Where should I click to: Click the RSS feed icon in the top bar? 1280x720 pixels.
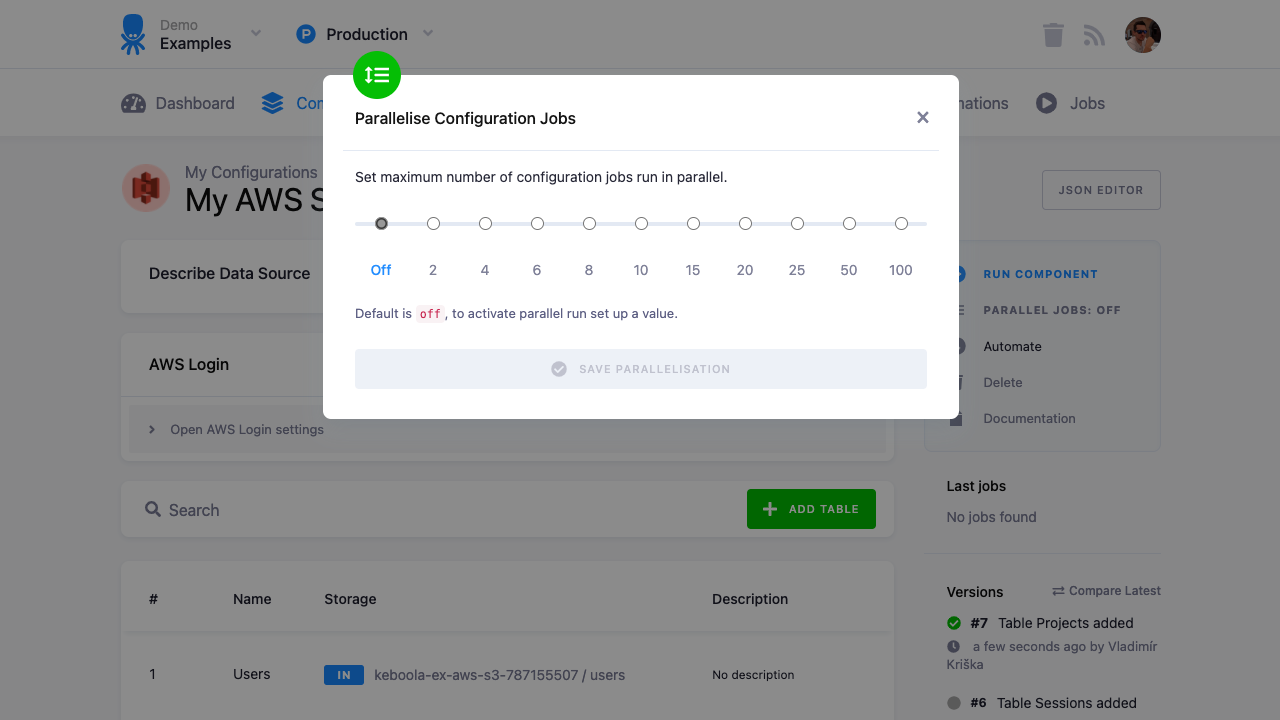pos(1094,34)
